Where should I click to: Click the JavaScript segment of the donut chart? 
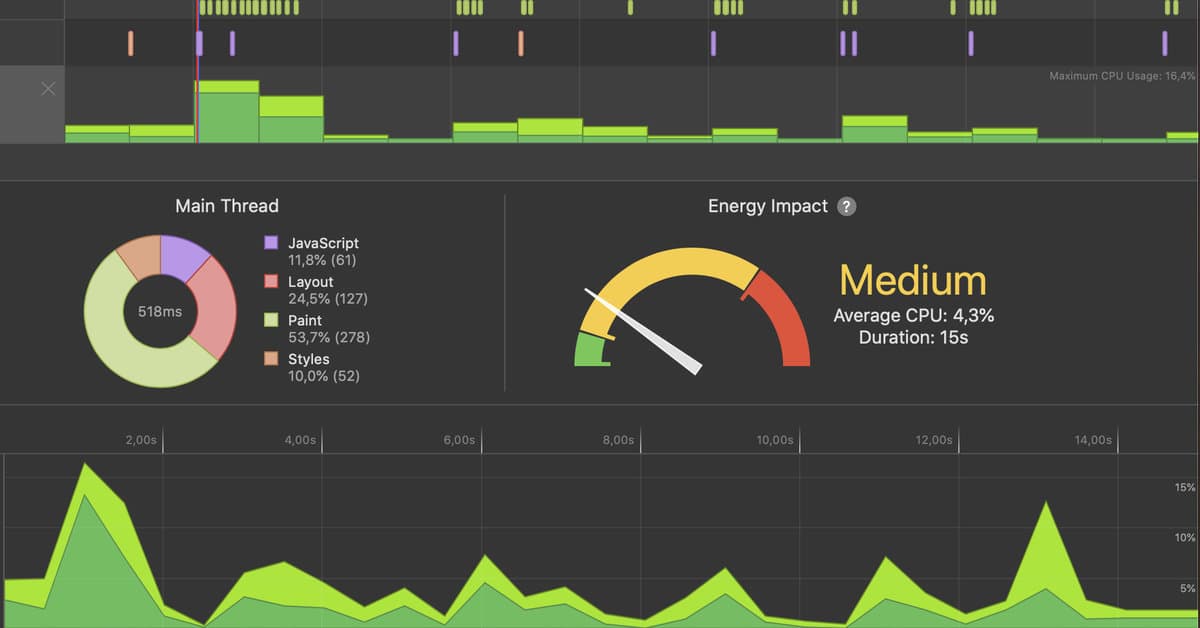[183, 256]
